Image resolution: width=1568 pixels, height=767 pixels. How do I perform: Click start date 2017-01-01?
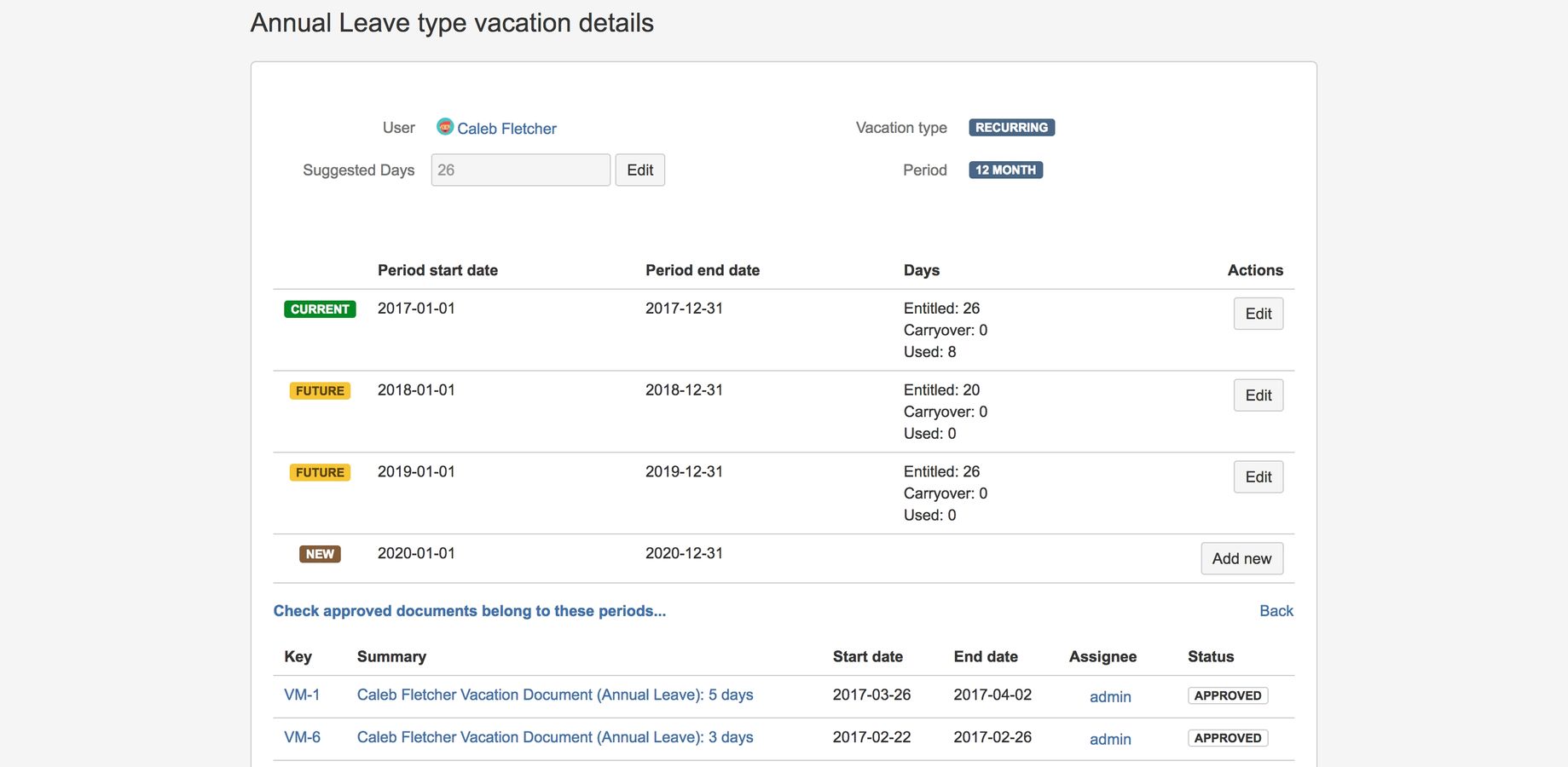pos(416,309)
